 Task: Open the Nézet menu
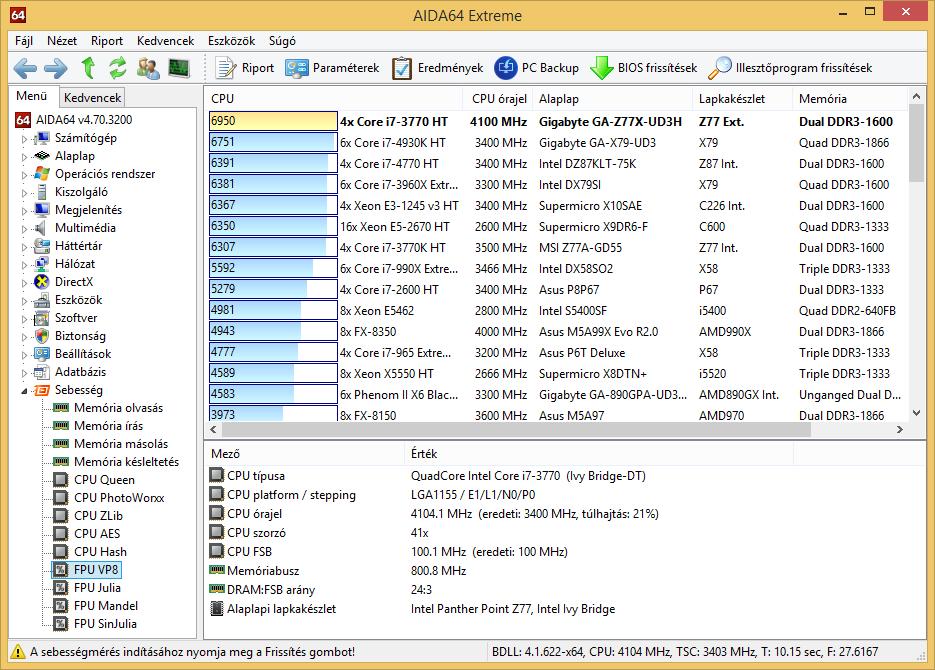(62, 41)
